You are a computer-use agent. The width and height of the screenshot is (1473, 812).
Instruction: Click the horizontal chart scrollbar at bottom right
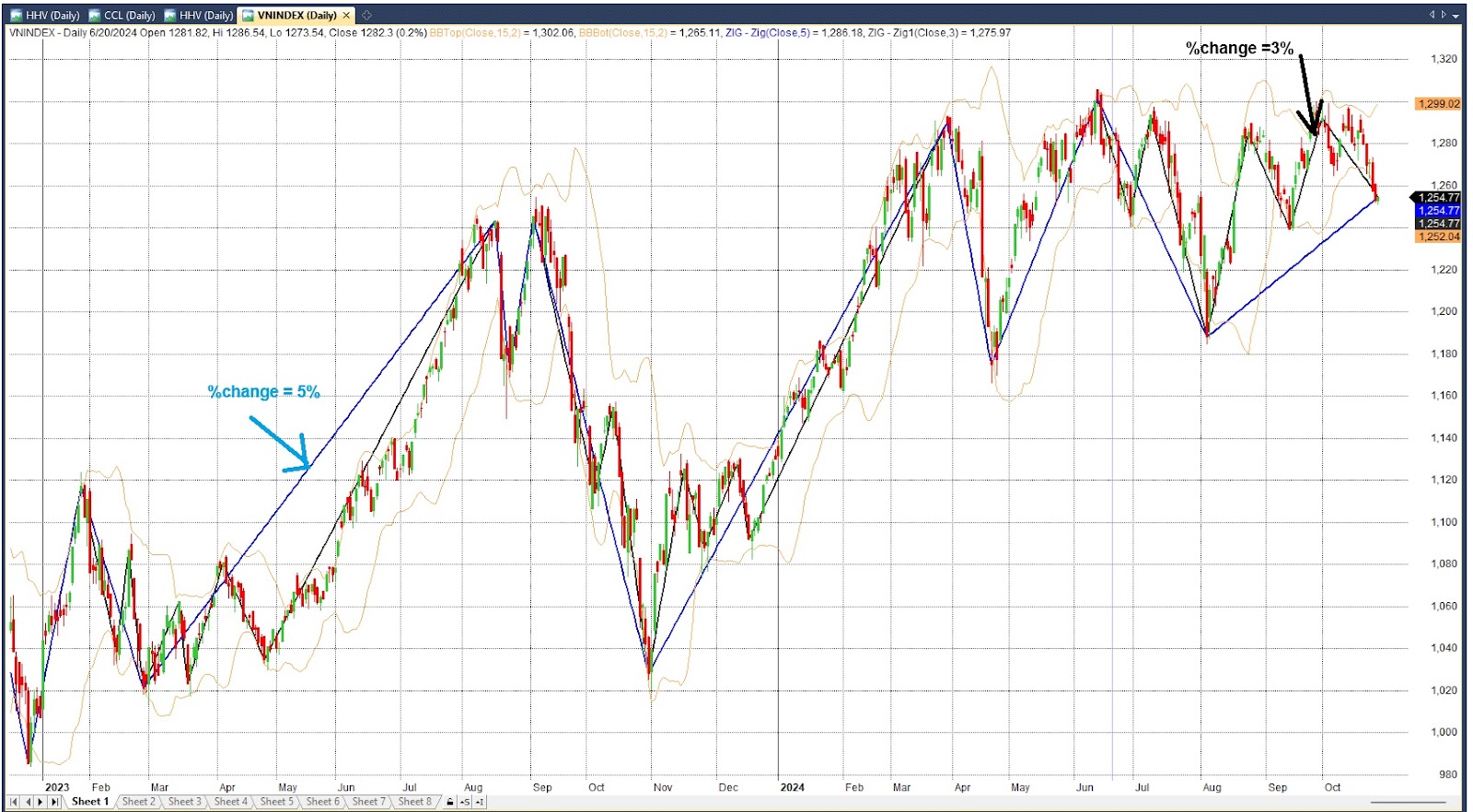pyautogui.click(x=1409, y=802)
